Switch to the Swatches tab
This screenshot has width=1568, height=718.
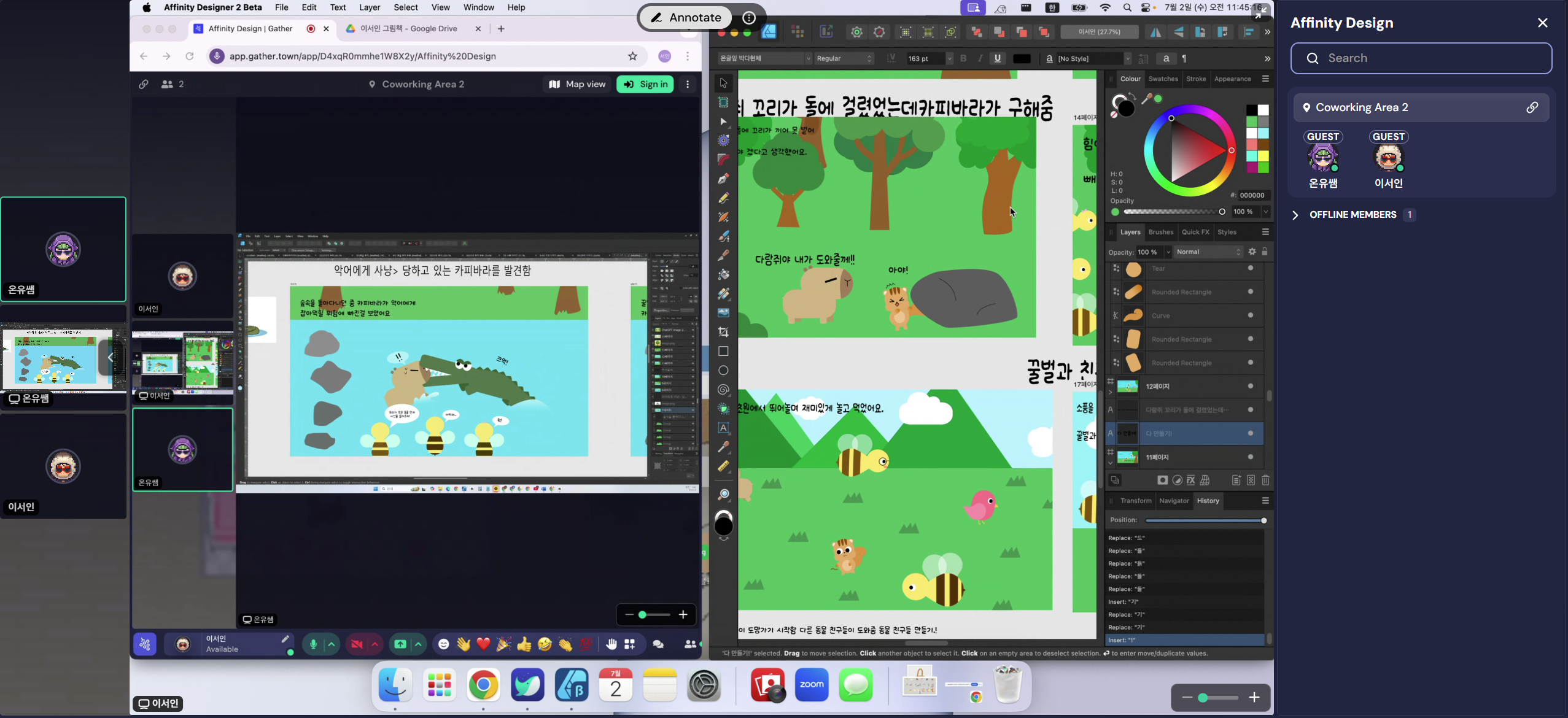click(1163, 79)
